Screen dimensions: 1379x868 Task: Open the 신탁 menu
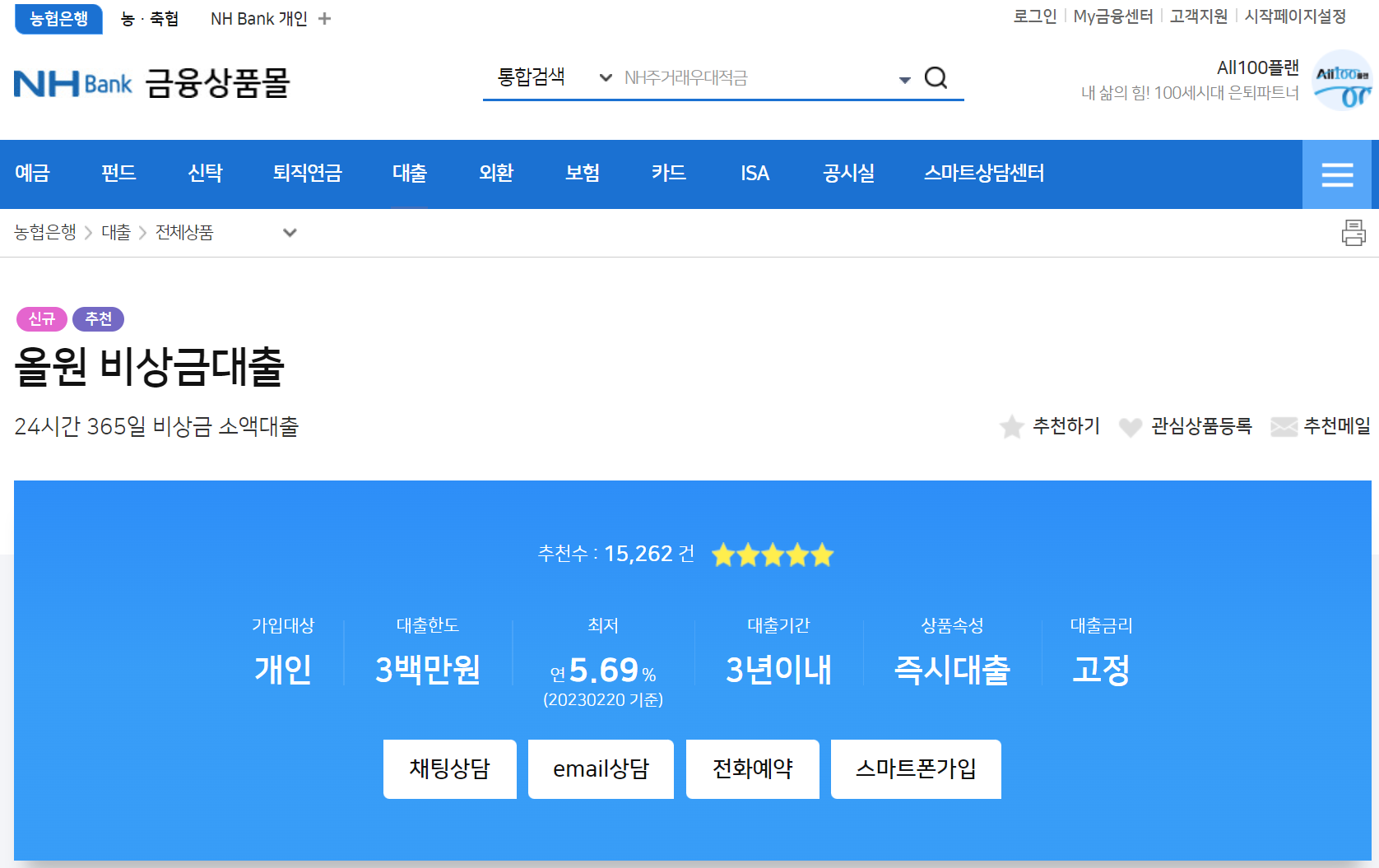206,174
